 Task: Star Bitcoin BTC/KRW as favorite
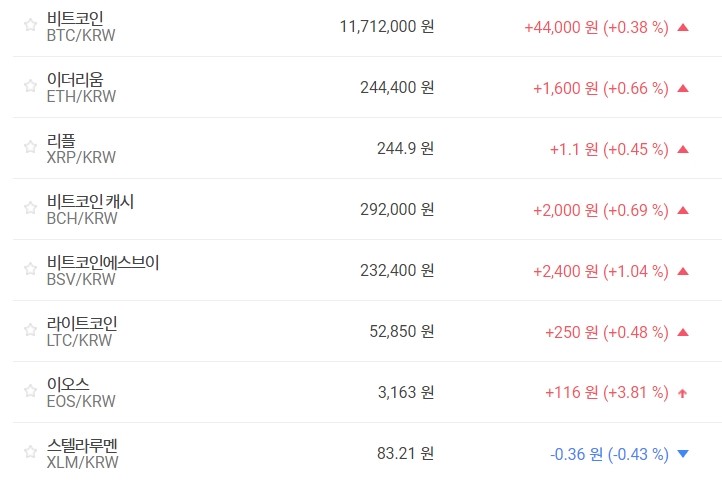pyautogui.click(x=30, y=26)
